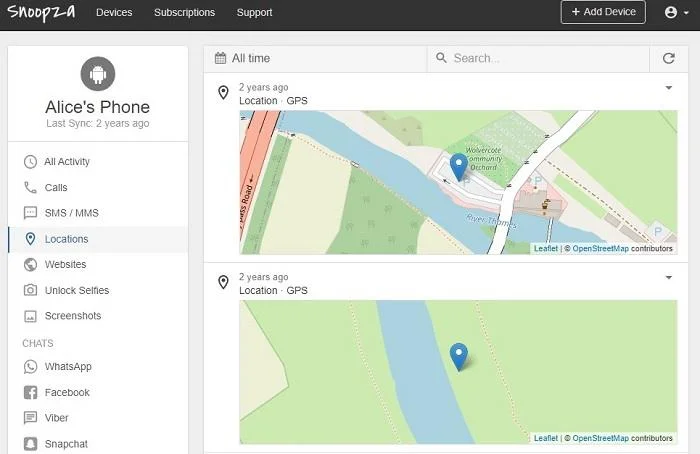Click the Add Device button
The height and width of the screenshot is (454, 700).
point(603,12)
